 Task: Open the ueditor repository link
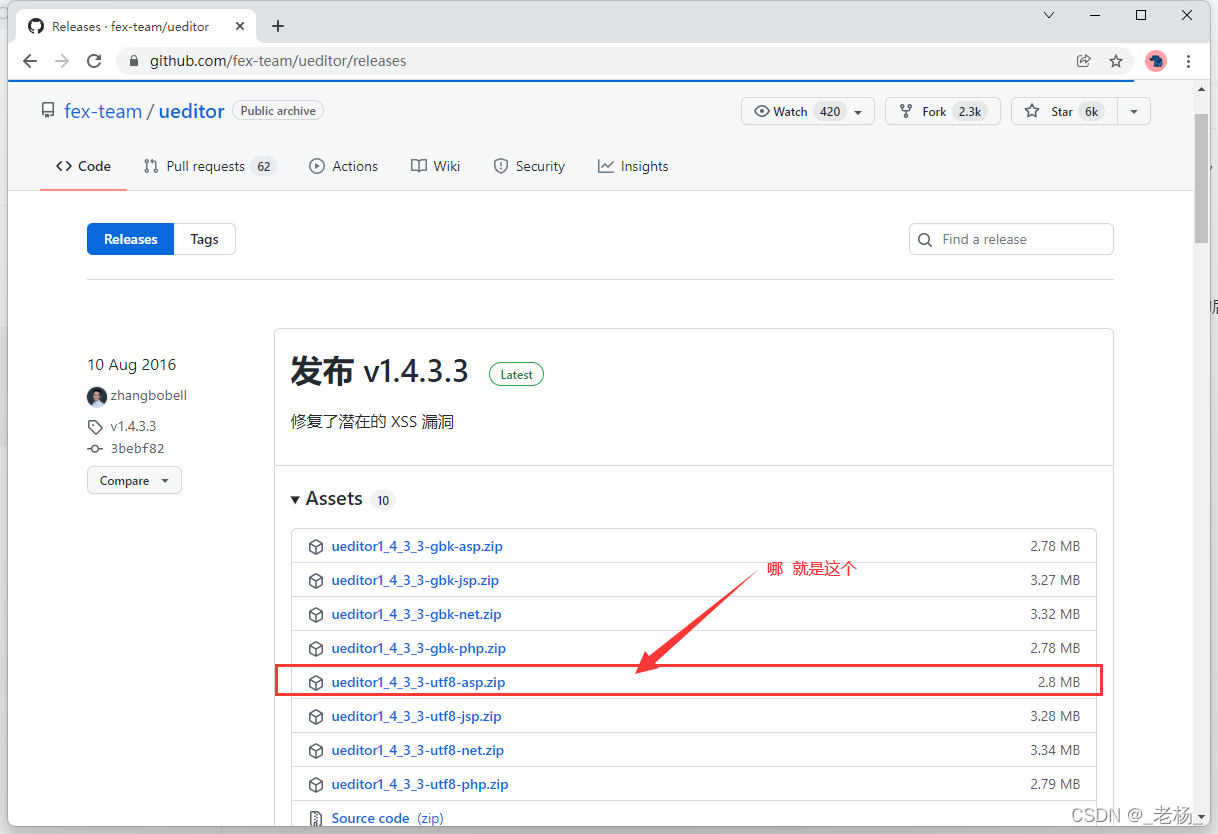coord(191,111)
